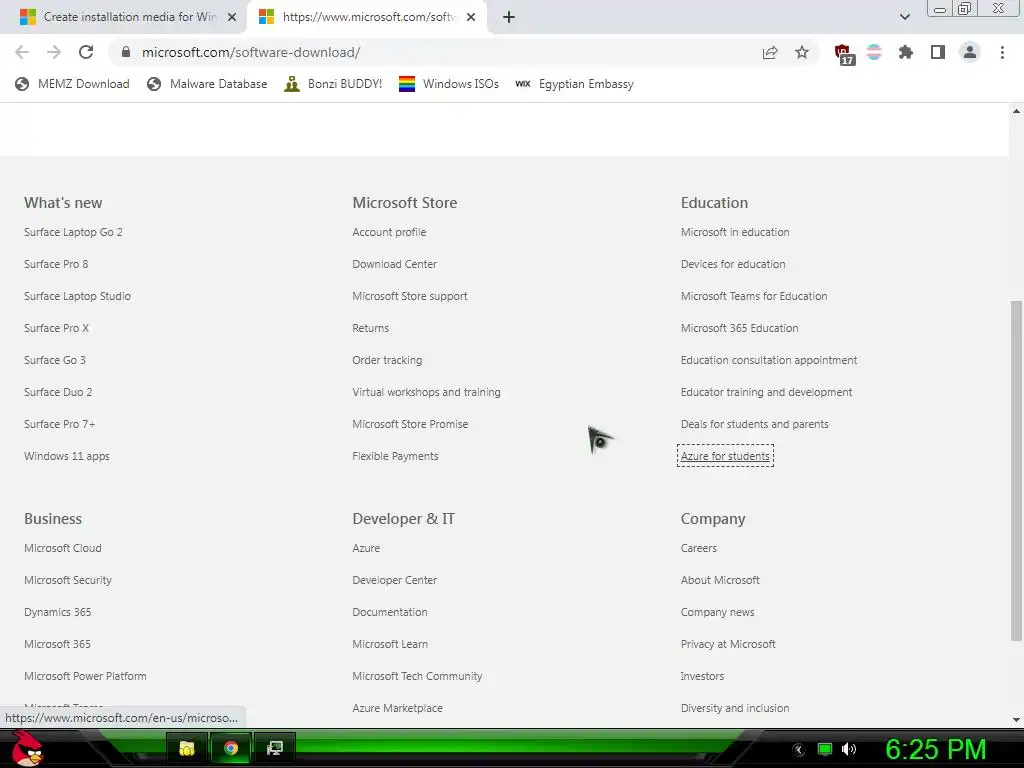Open Privacy at Microsoft link
This screenshot has width=1024, height=768.
(x=728, y=644)
